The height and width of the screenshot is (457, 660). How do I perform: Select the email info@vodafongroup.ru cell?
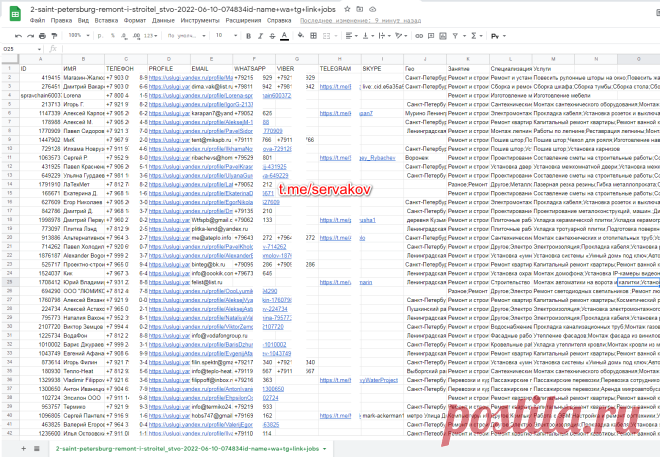pyautogui.click(x=212, y=336)
